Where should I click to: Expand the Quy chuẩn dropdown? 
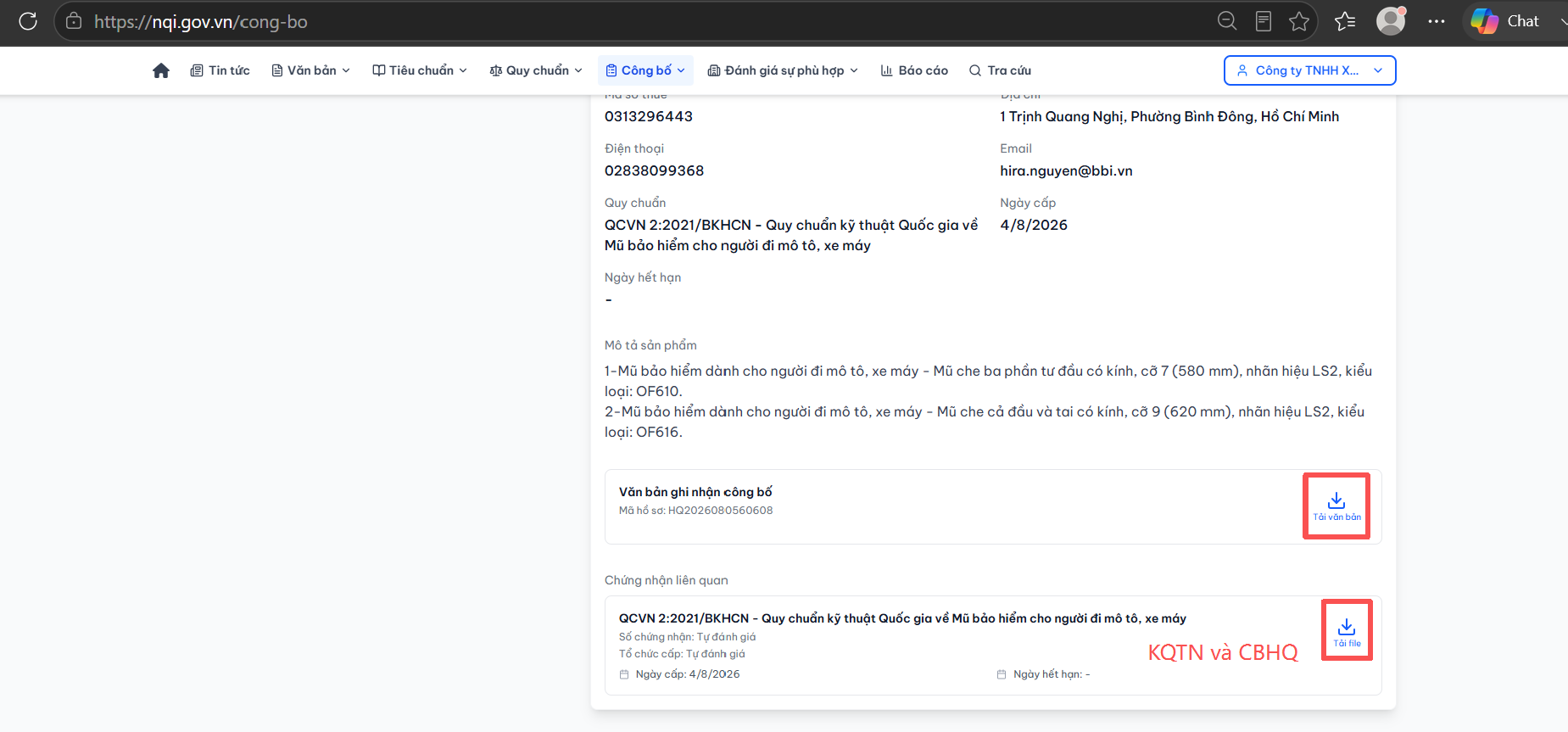pyautogui.click(x=536, y=70)
